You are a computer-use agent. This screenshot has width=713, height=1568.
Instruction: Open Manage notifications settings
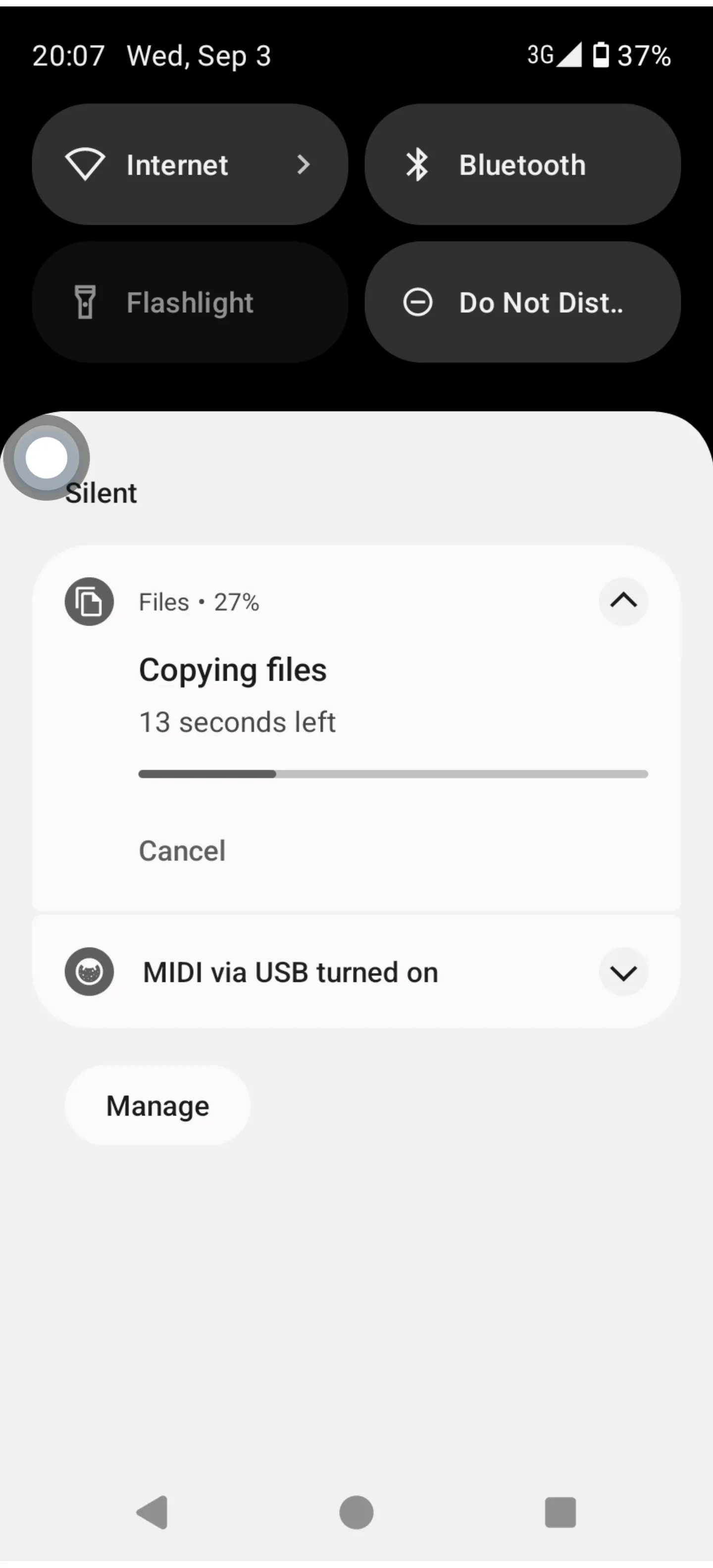click(157, 1105)
